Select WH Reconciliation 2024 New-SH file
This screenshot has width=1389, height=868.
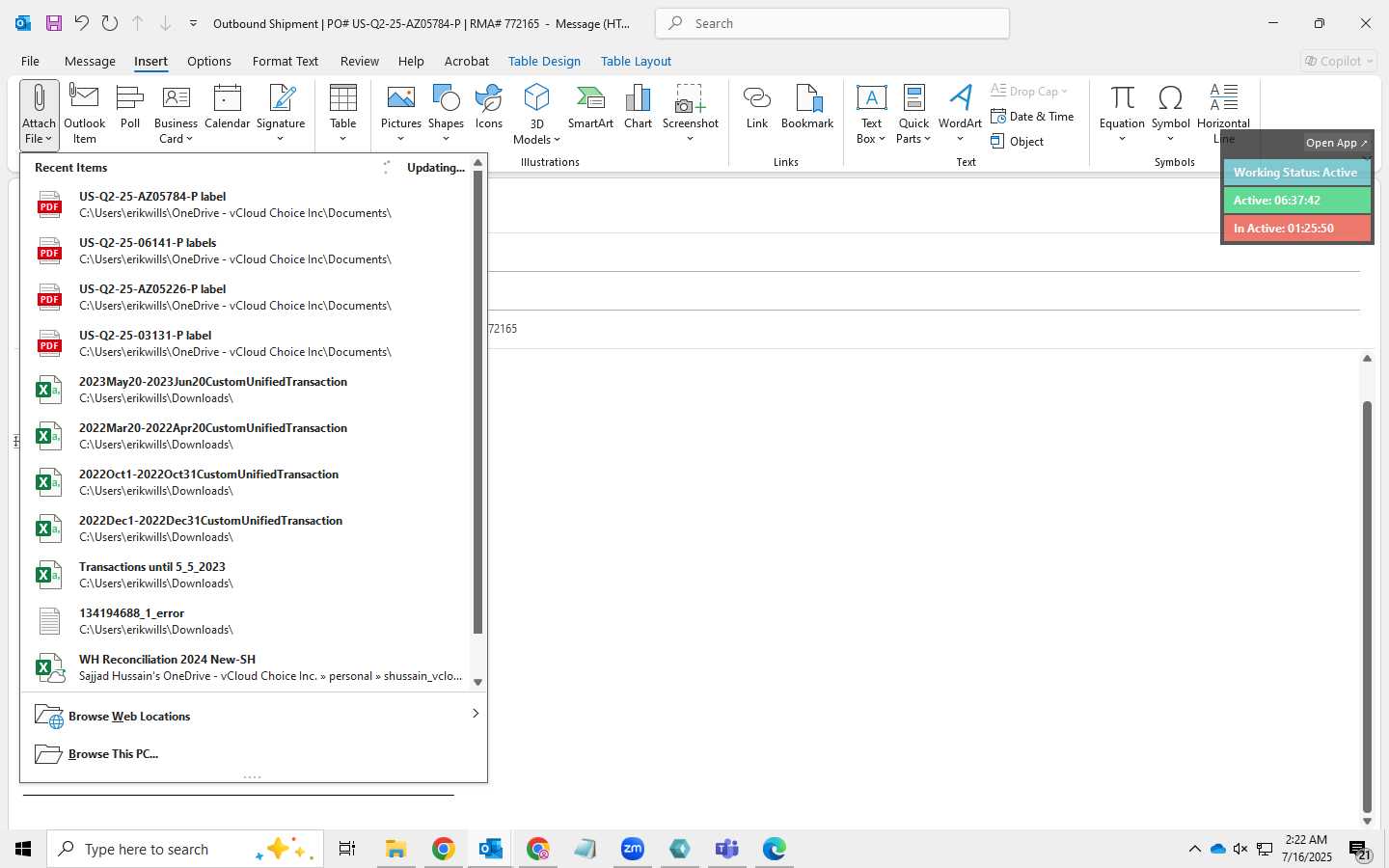tap(247, 667)
